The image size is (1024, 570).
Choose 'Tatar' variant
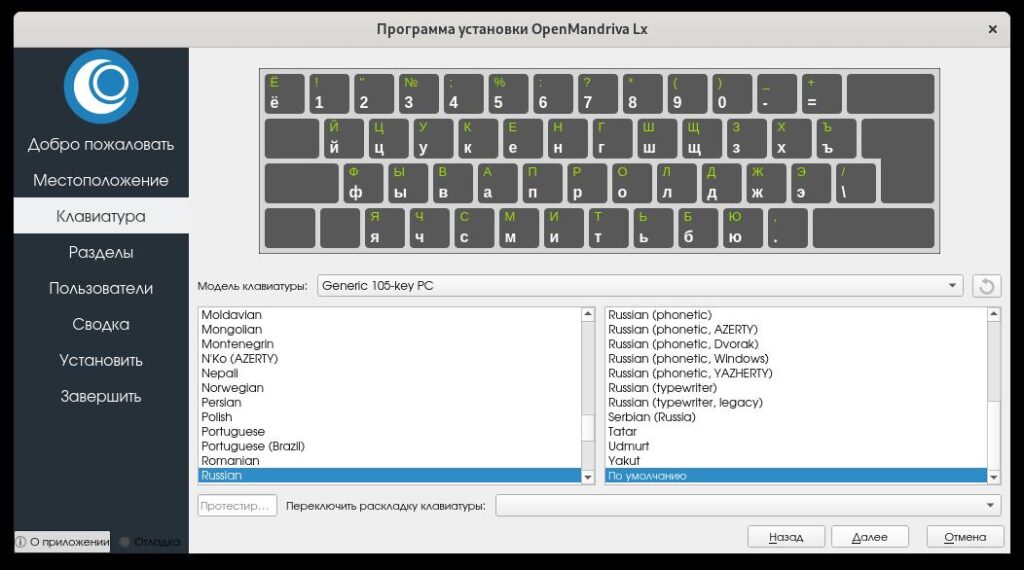[x=796, y=431]
